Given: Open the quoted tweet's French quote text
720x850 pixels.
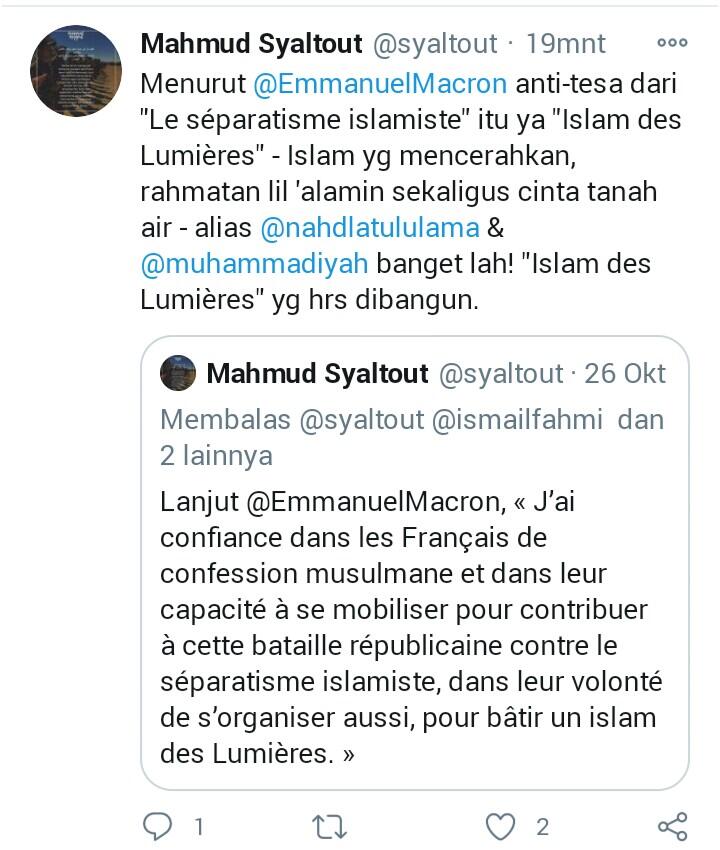Looking at the screenshot, I should point(410,627).
